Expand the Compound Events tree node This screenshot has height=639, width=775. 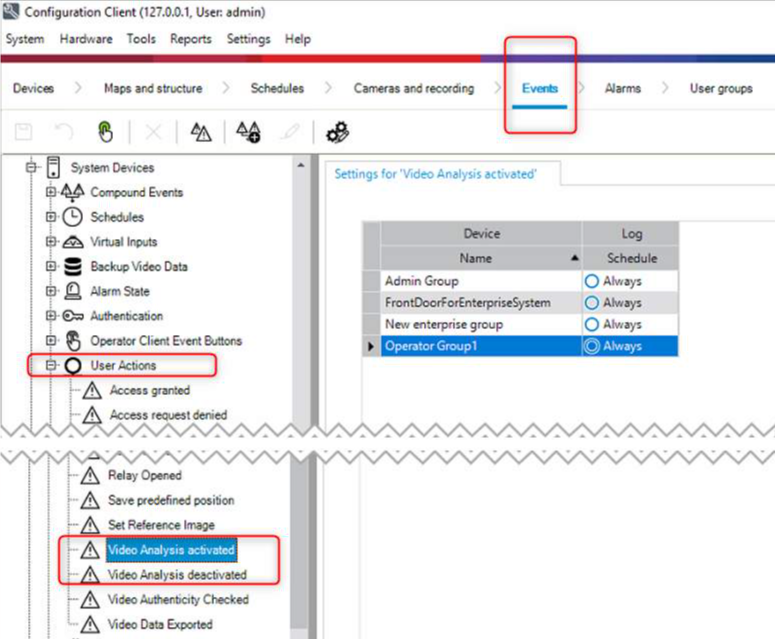[x=51, y=192]
